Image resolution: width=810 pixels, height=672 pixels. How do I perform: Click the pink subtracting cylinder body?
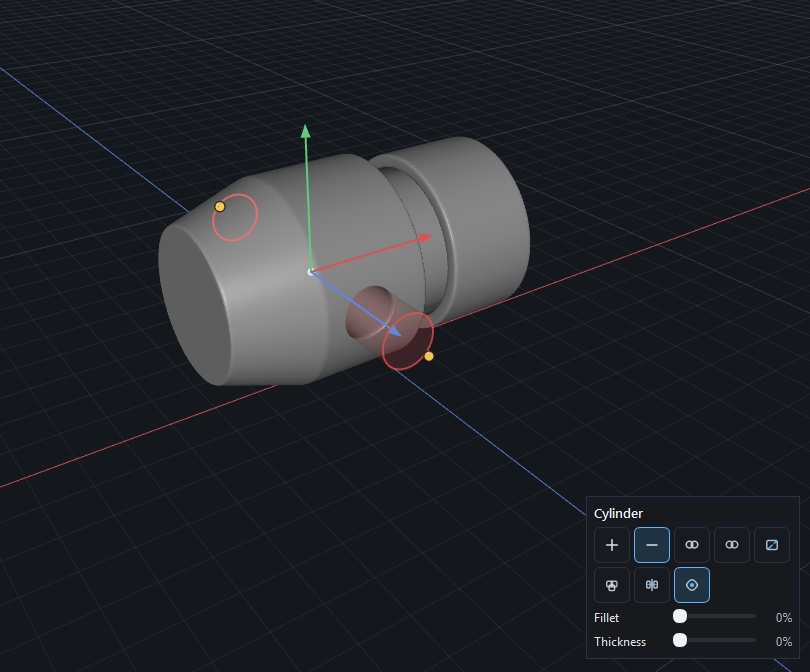click(x=367, y=315)
